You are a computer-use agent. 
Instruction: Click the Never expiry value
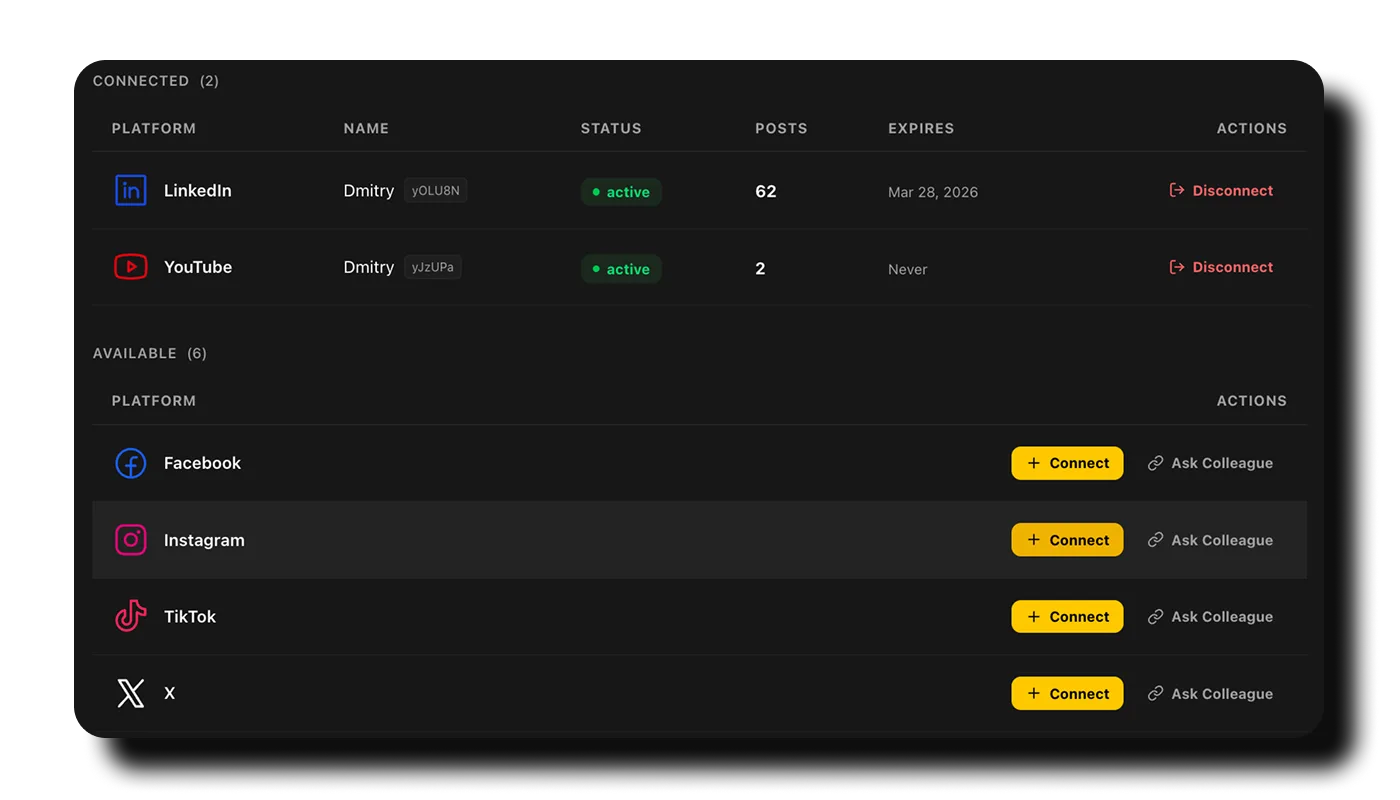click(x=908, y=269)
